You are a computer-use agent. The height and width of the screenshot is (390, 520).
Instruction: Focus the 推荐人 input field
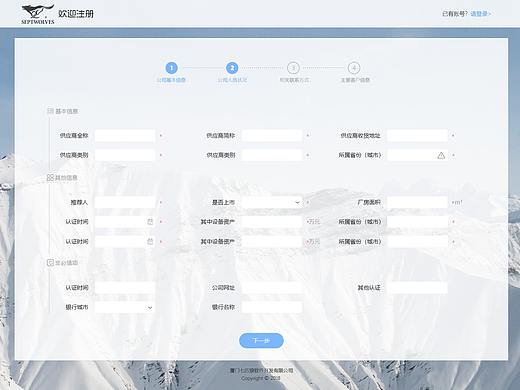(x=125, y=202)
